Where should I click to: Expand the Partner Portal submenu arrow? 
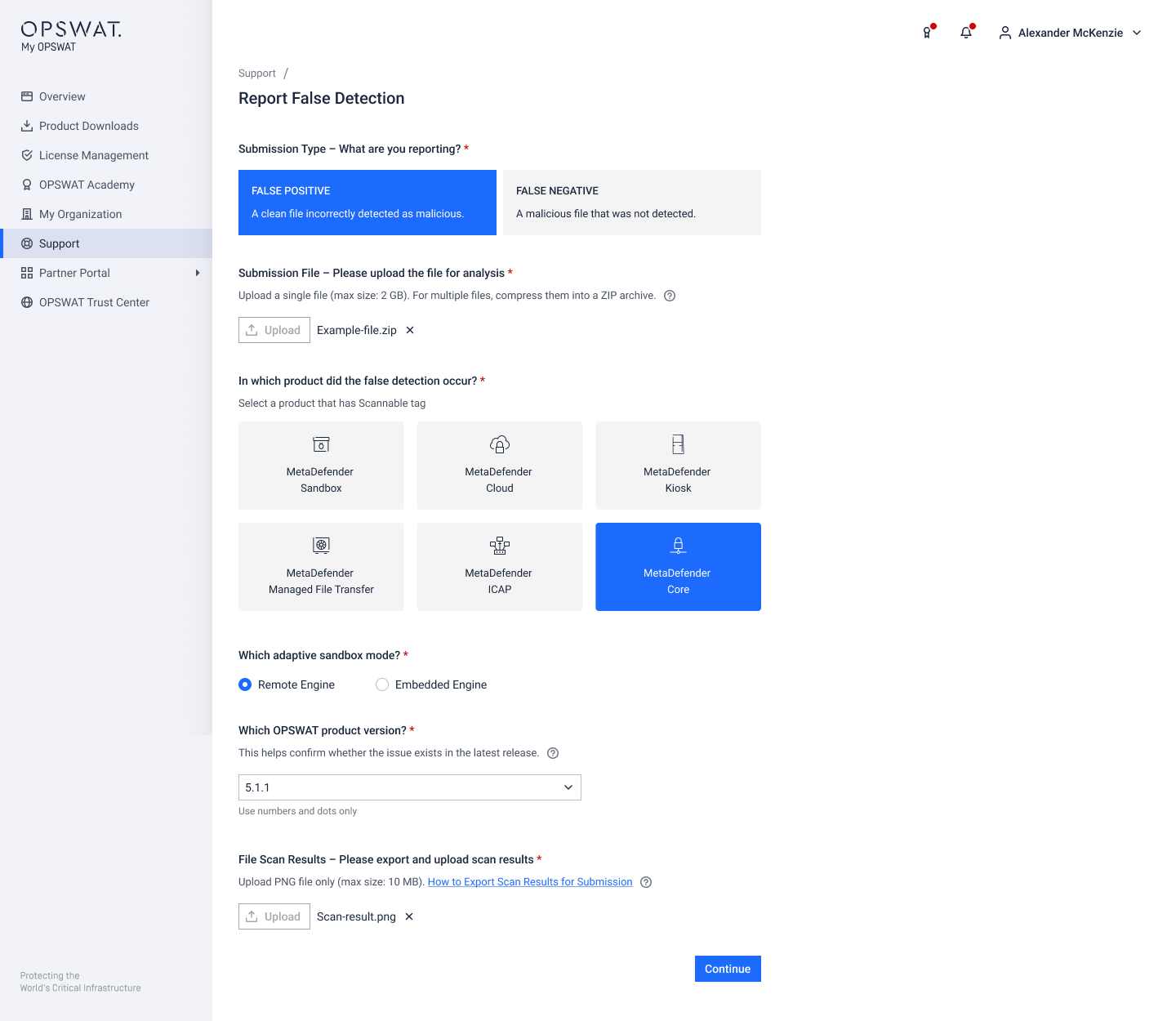198,273
